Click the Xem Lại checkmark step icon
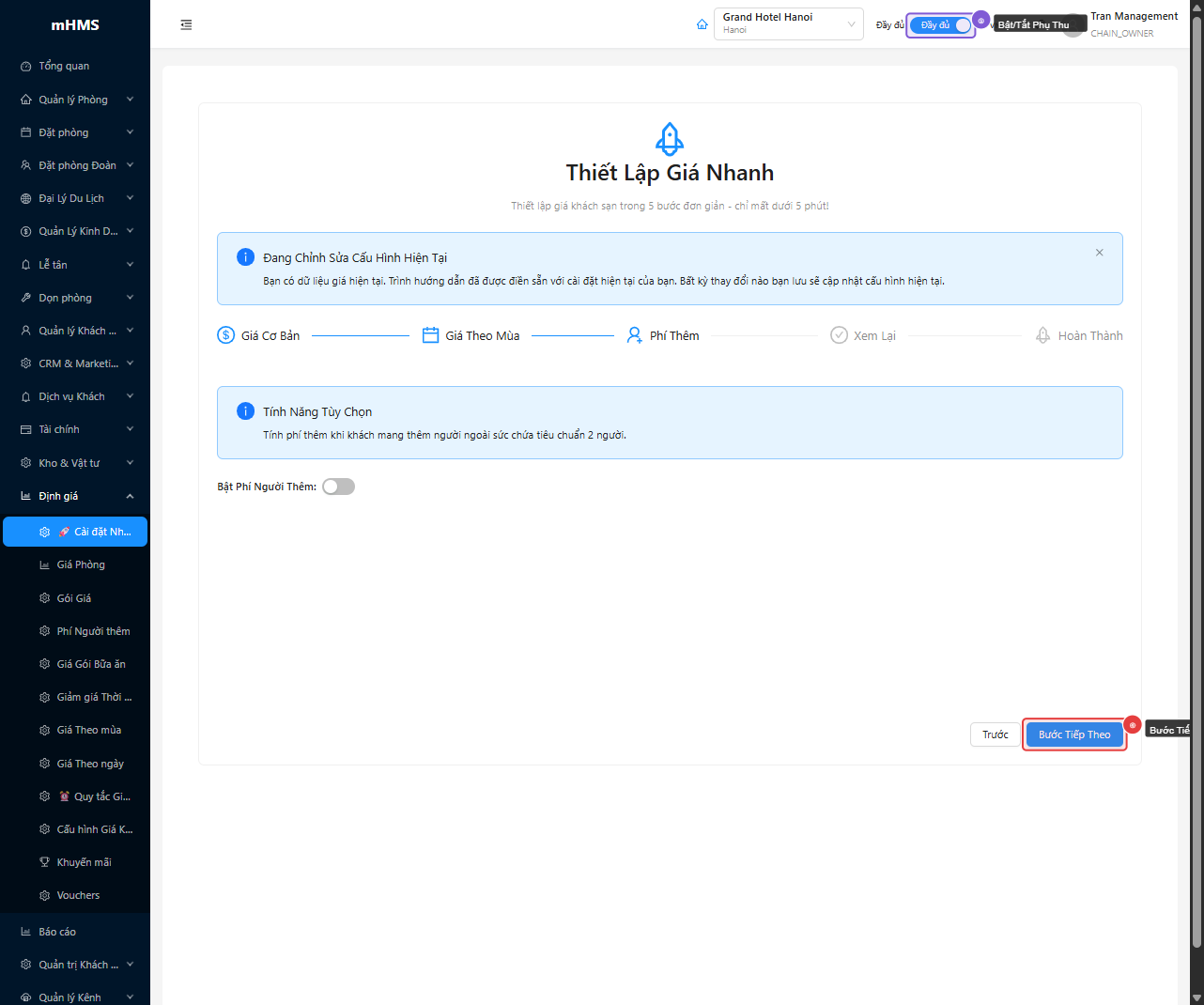This screenshot has width=1204, height=1005. 839,335
